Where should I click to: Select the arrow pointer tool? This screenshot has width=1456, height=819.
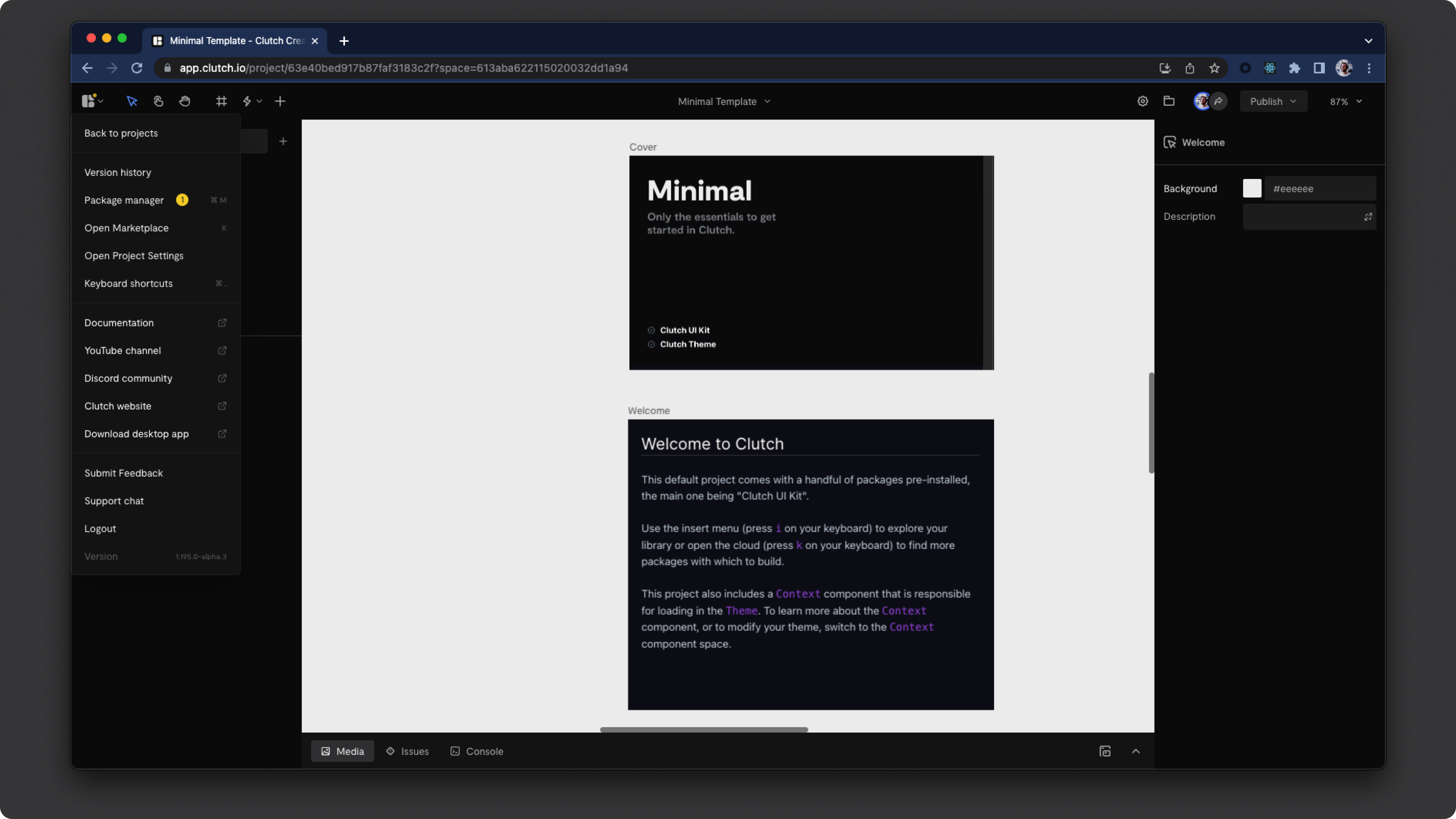coord(132,101)
